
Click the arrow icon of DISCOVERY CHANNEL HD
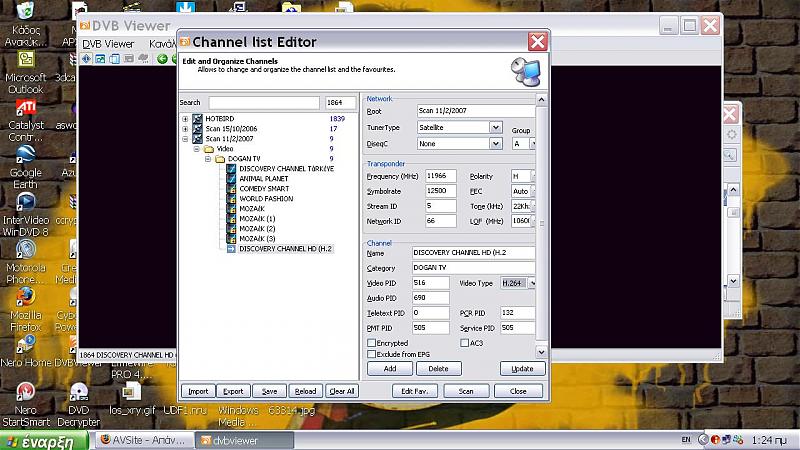[231, 248]
